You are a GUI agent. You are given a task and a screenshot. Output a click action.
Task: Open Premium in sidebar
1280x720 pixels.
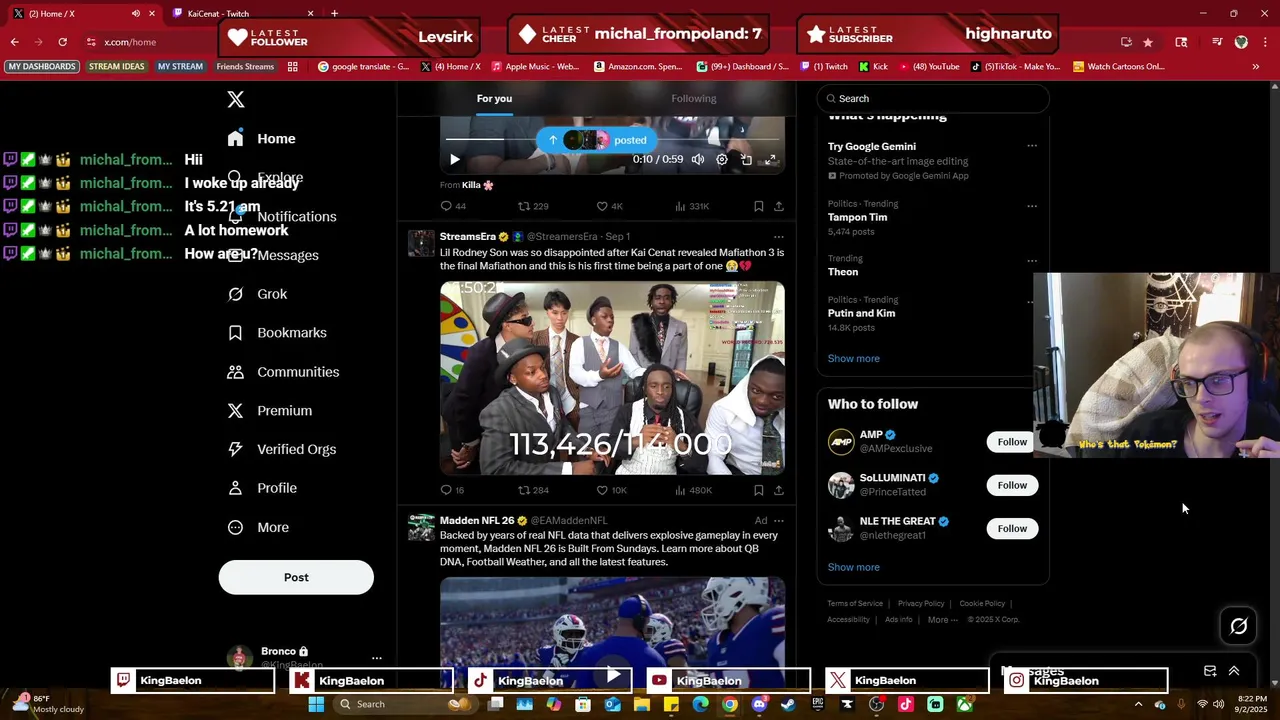270,411
